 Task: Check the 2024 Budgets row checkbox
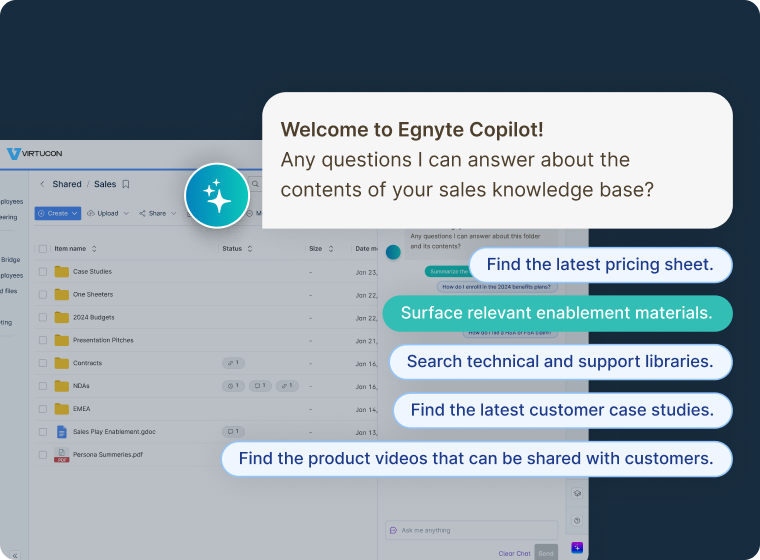pyautogui.click(x=43, y=317)
